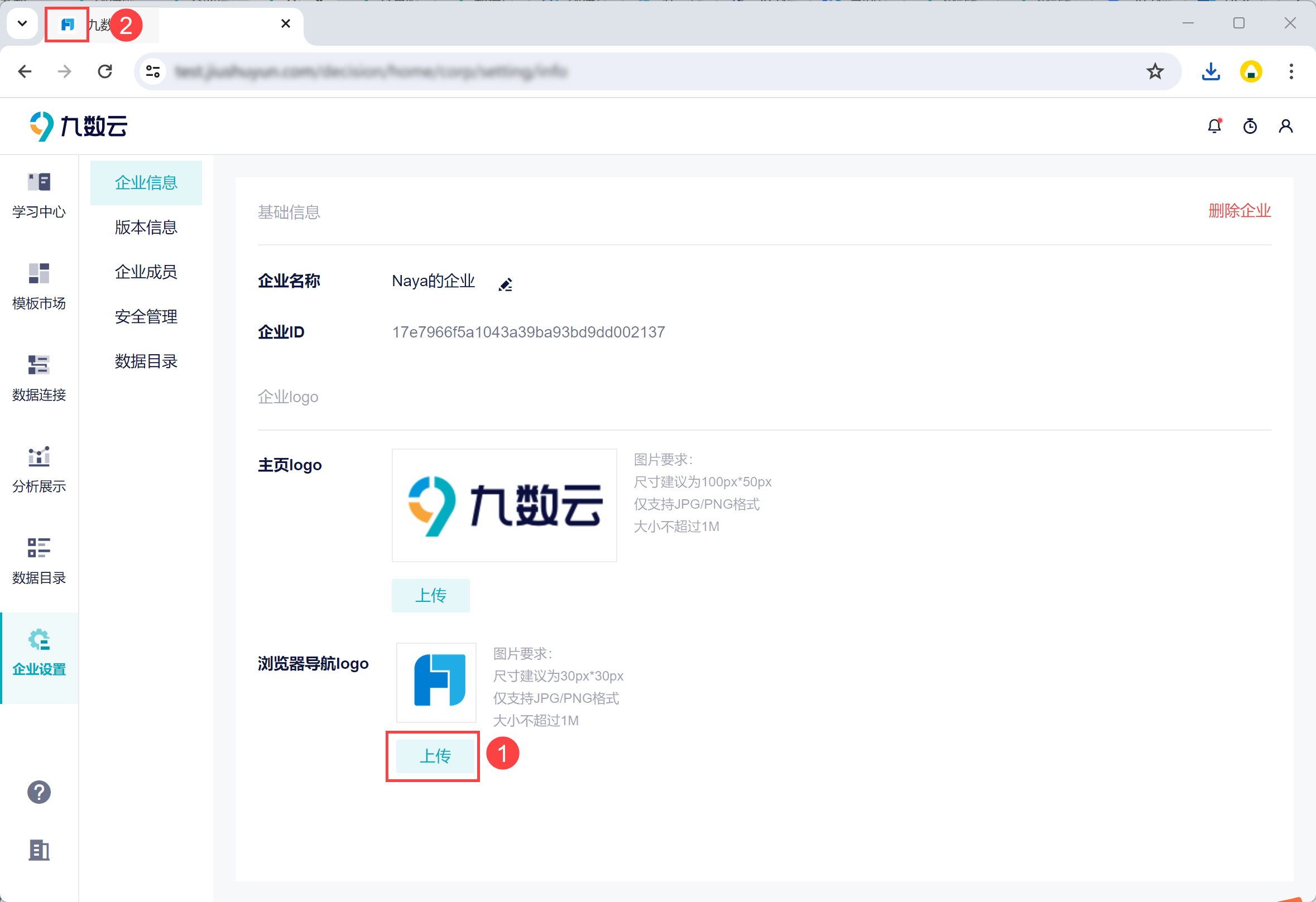Open 分析展示 sidebar section
Image resolution: width=1316 pixels, height=902 pixels.
39,470
